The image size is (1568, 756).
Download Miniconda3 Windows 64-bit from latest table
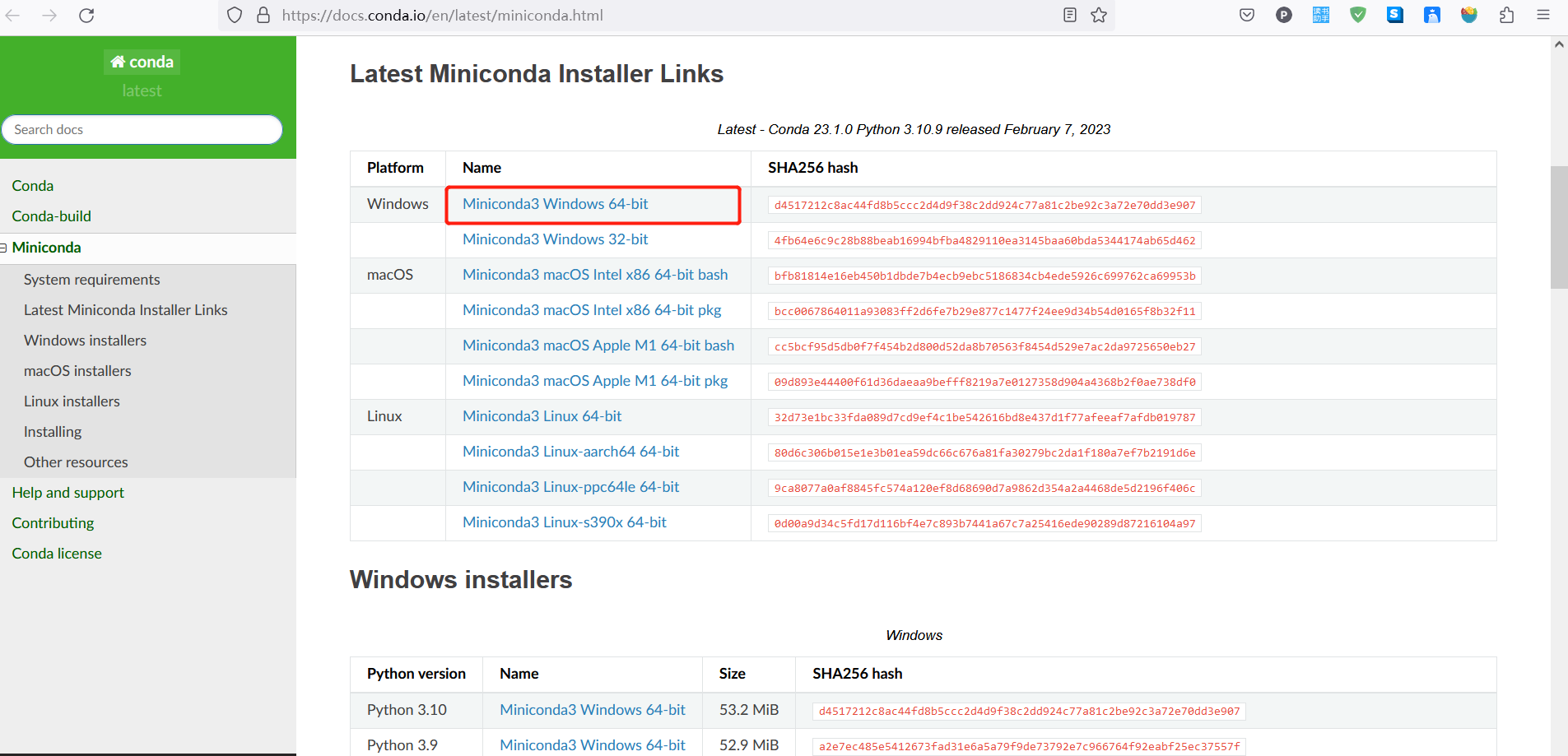[556, 204]
